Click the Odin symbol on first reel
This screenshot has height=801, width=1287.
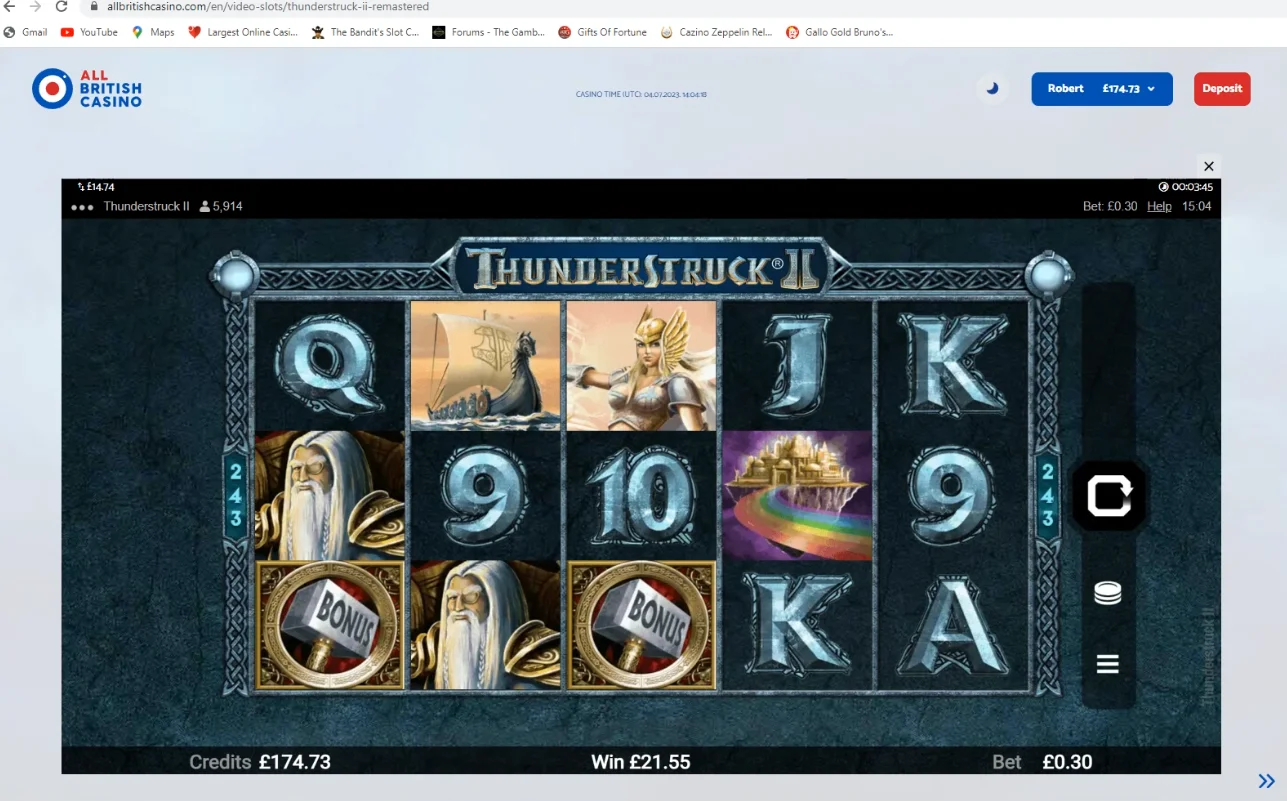point(330,496)
